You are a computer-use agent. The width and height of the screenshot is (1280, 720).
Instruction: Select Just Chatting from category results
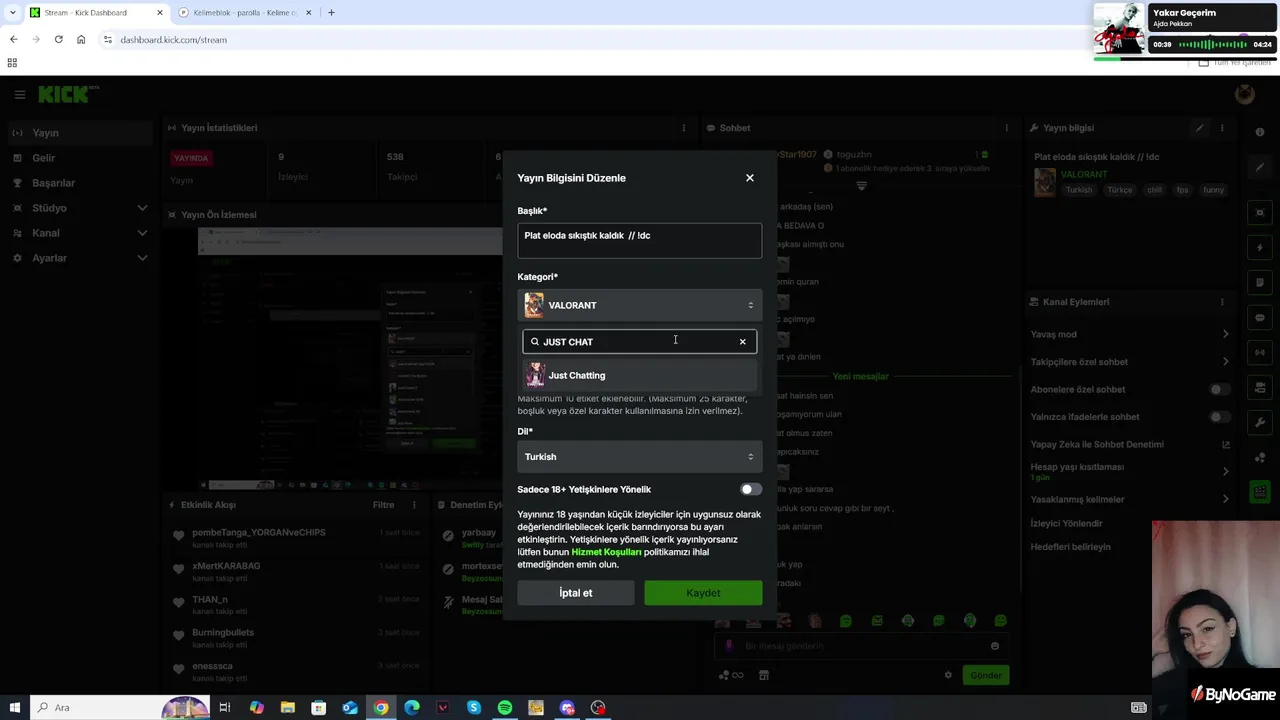tap(640, 375)
